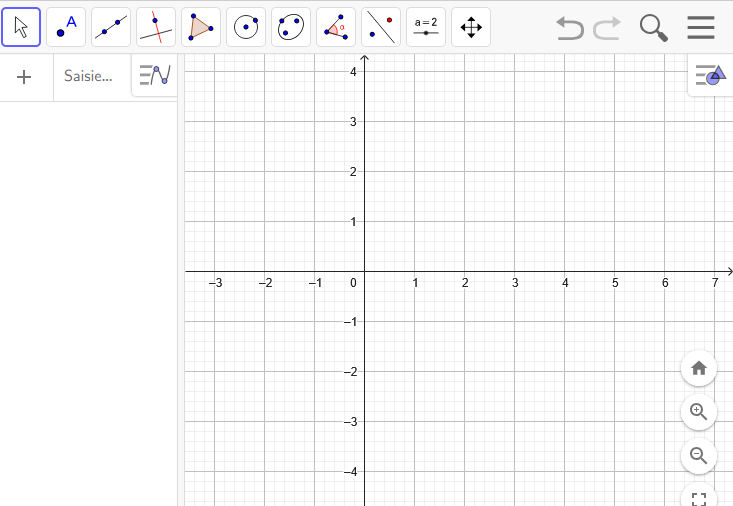
Task: Undo the last action
Action: pos(570,28)
